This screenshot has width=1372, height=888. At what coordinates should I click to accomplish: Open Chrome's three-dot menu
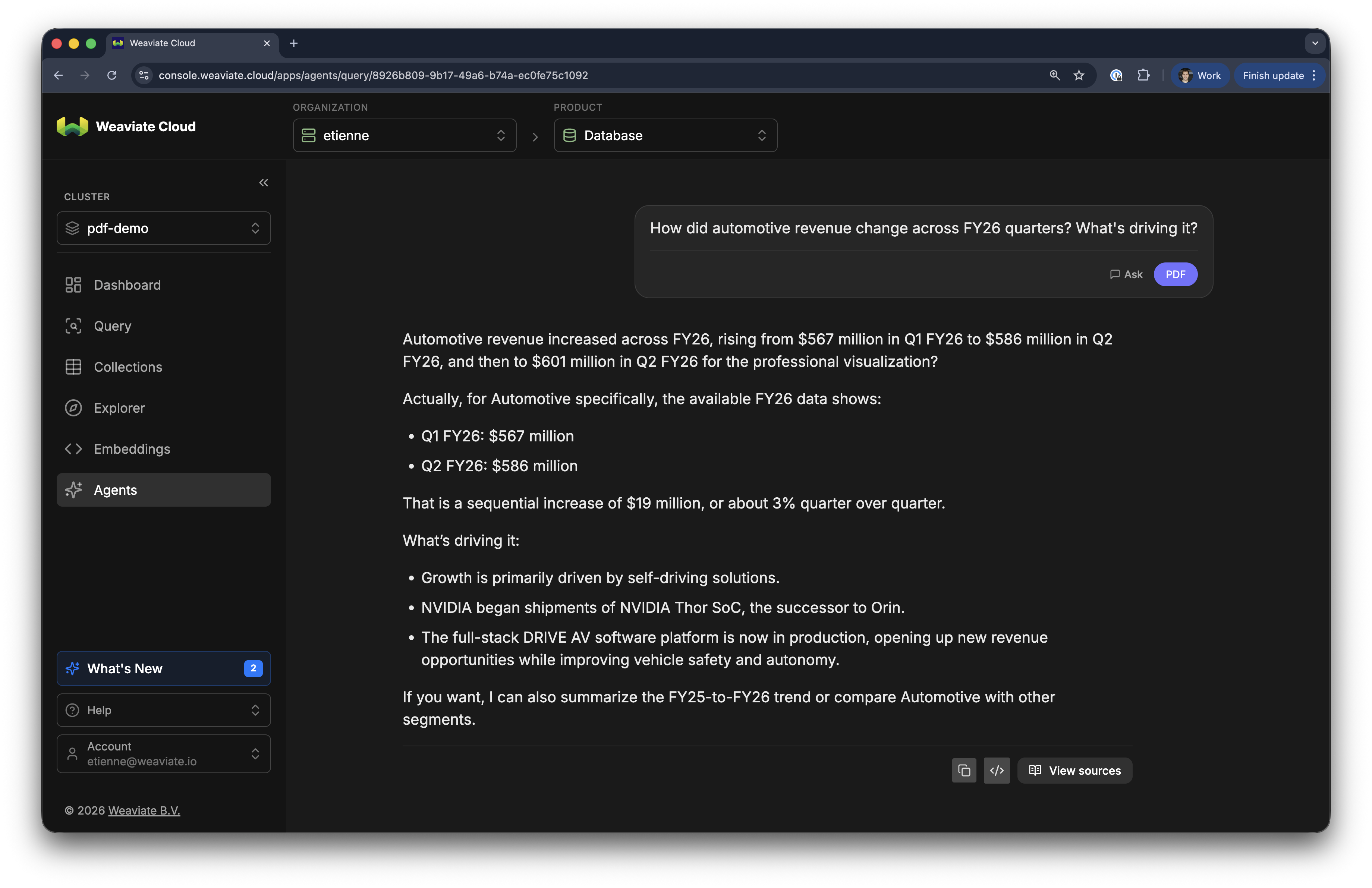click(1314, 75)
